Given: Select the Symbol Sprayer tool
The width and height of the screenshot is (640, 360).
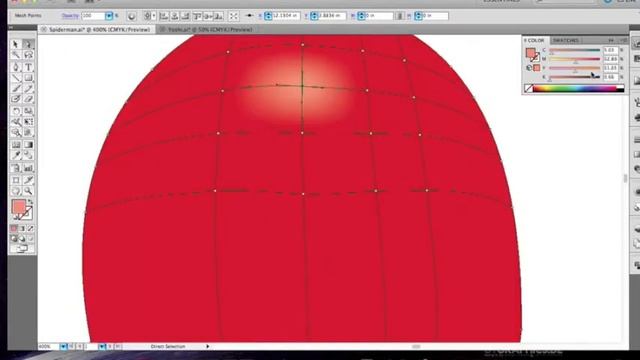Looking at the screenshot, I should click(16, 168).
